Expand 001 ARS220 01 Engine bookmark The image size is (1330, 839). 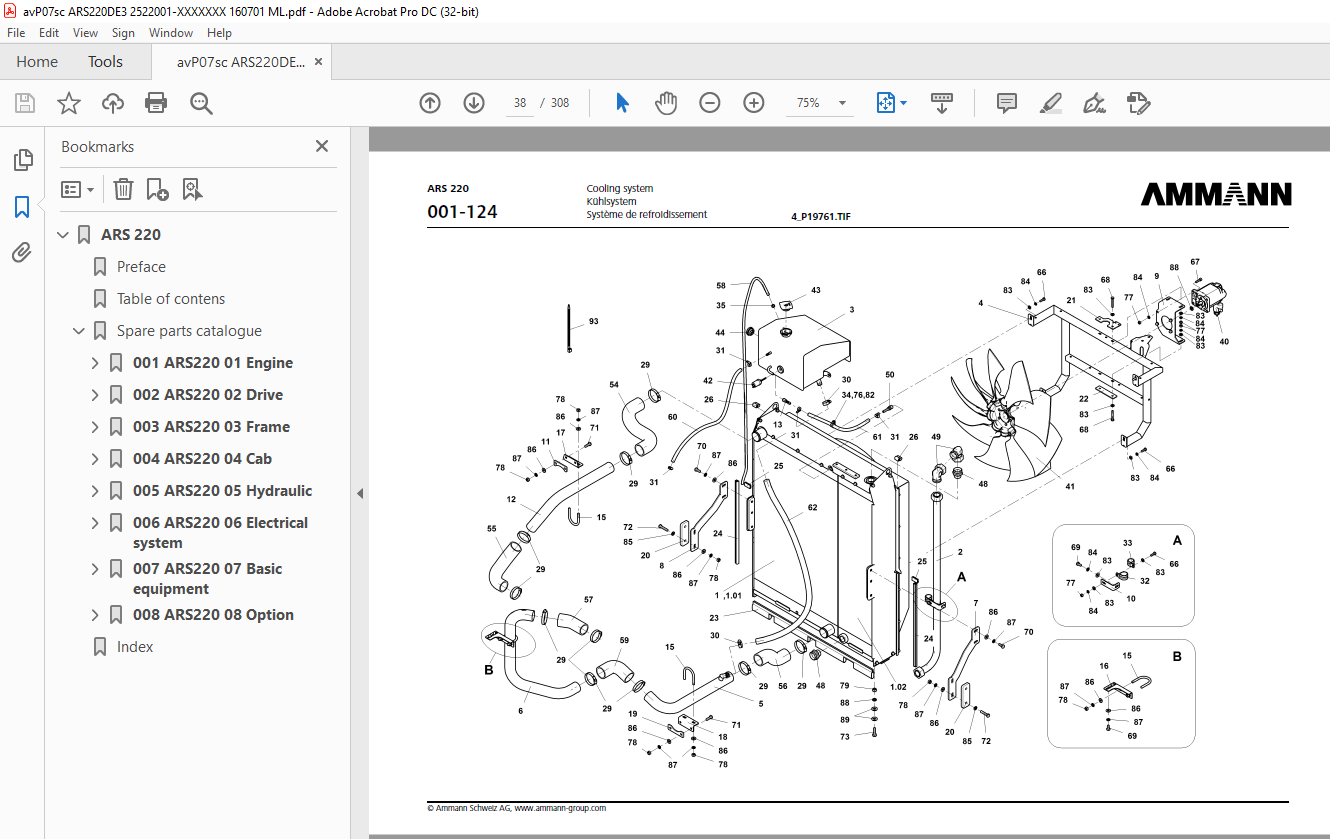(95, 363)
